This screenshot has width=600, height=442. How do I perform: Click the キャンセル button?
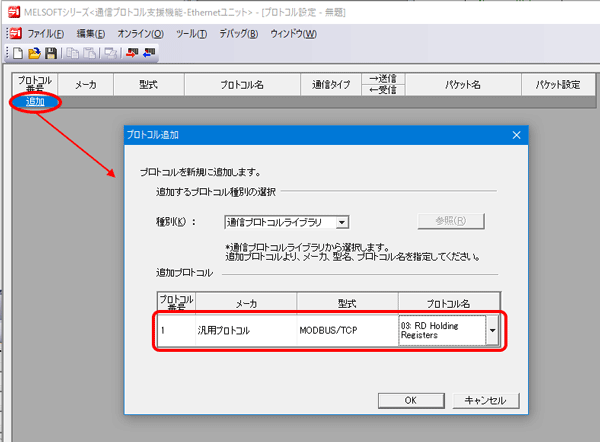(486, 401)
